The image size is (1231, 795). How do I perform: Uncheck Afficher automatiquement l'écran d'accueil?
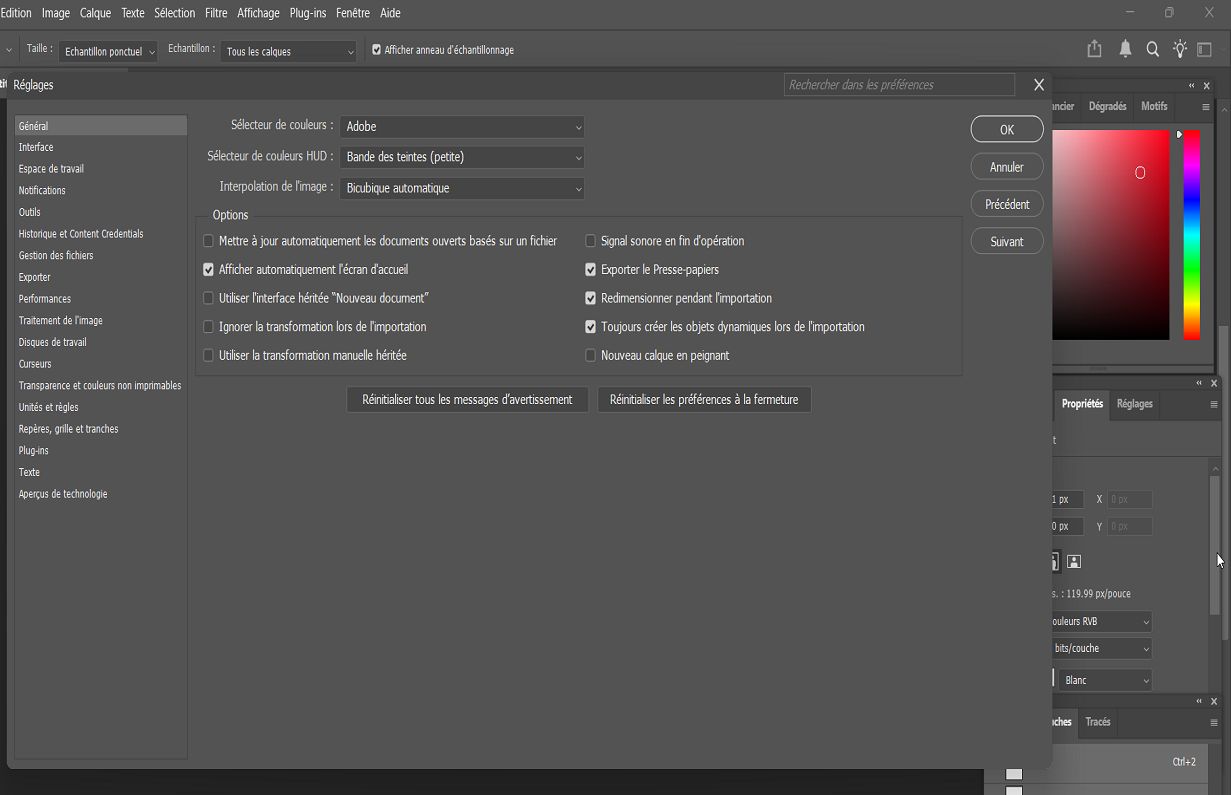(x=209, y=270)
